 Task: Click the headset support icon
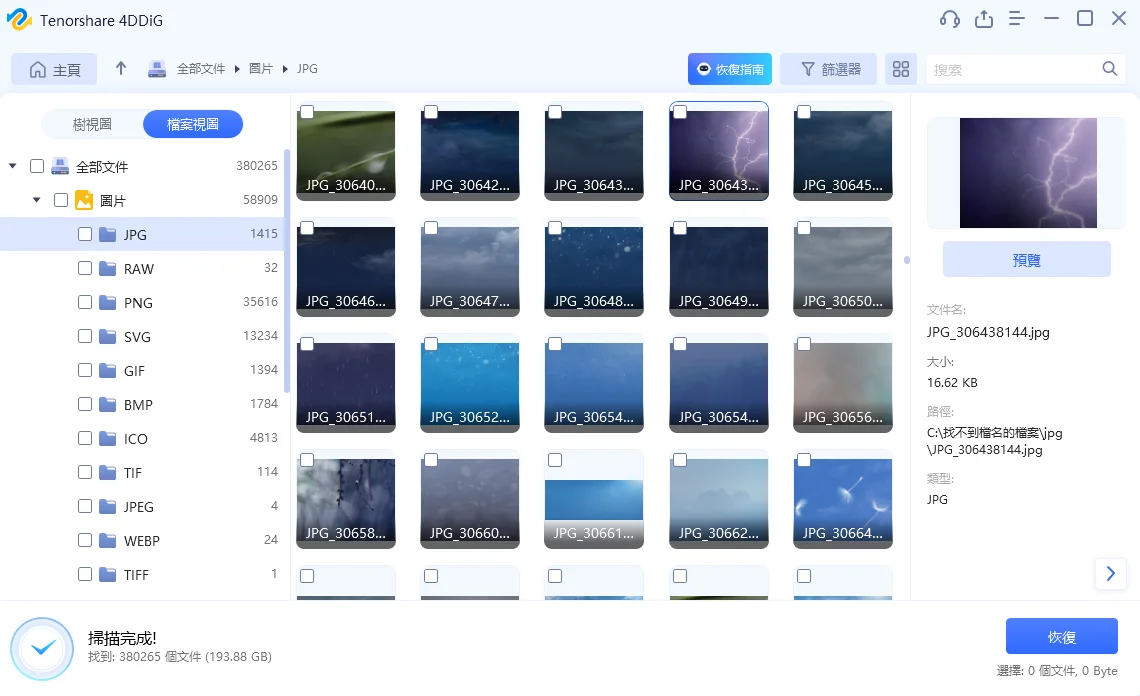[948, 18]
